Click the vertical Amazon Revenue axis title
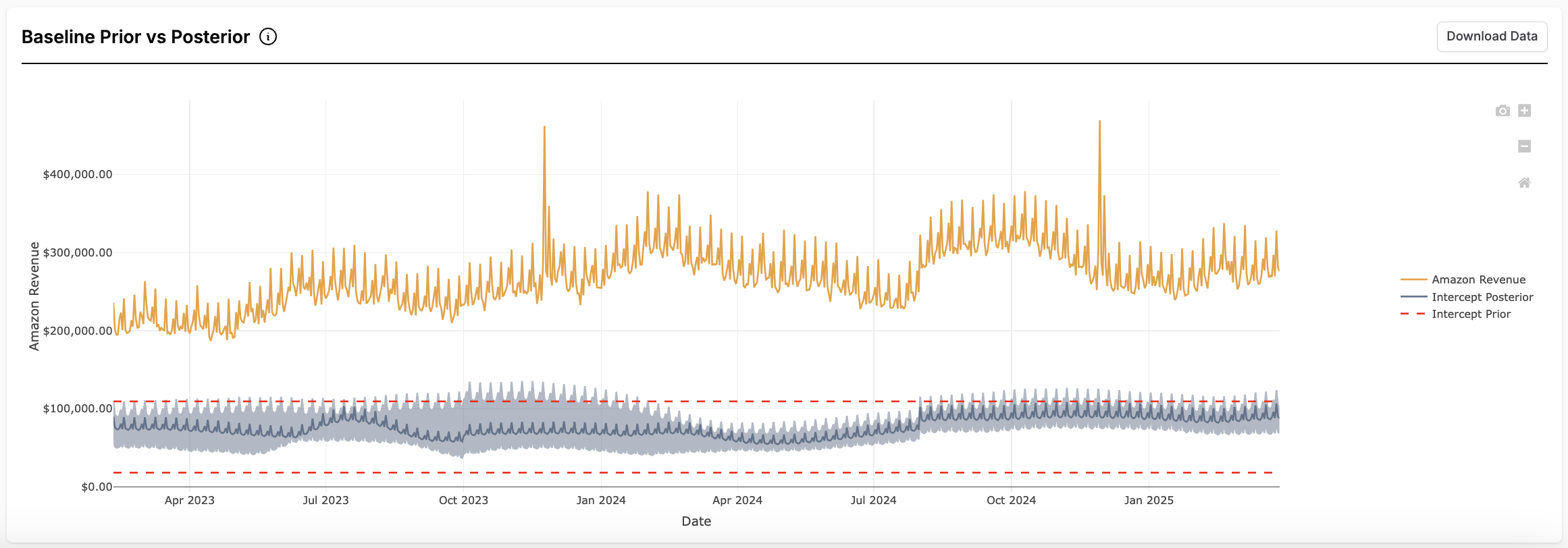Screen dimensions: 1568x548 pos(34,296)
